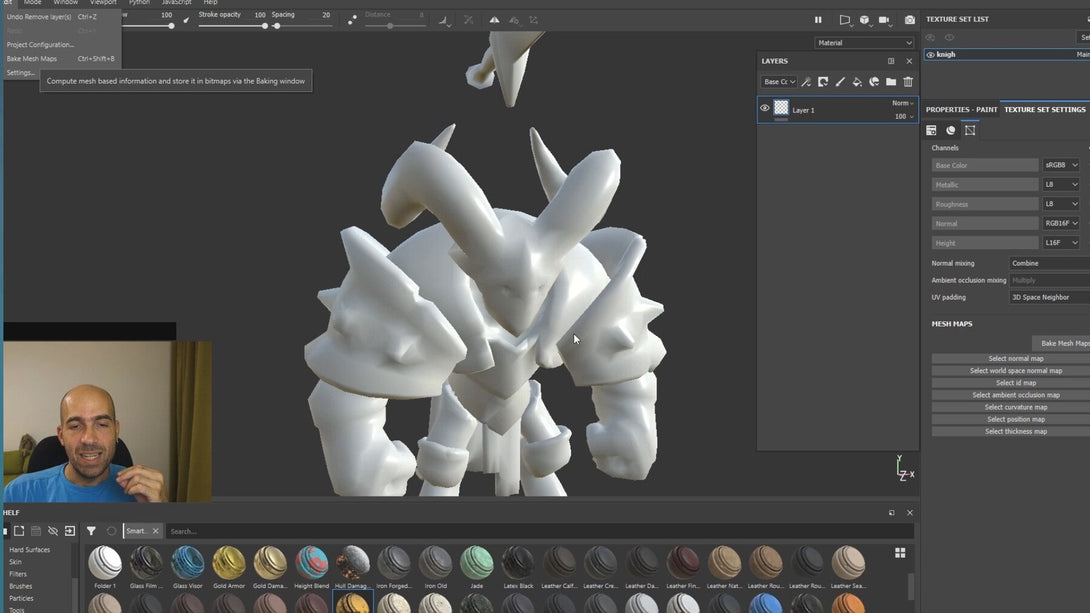Viewport: 1090px width, 613px height.
Task: Undock the Layers panel
Action: [890, 61]
